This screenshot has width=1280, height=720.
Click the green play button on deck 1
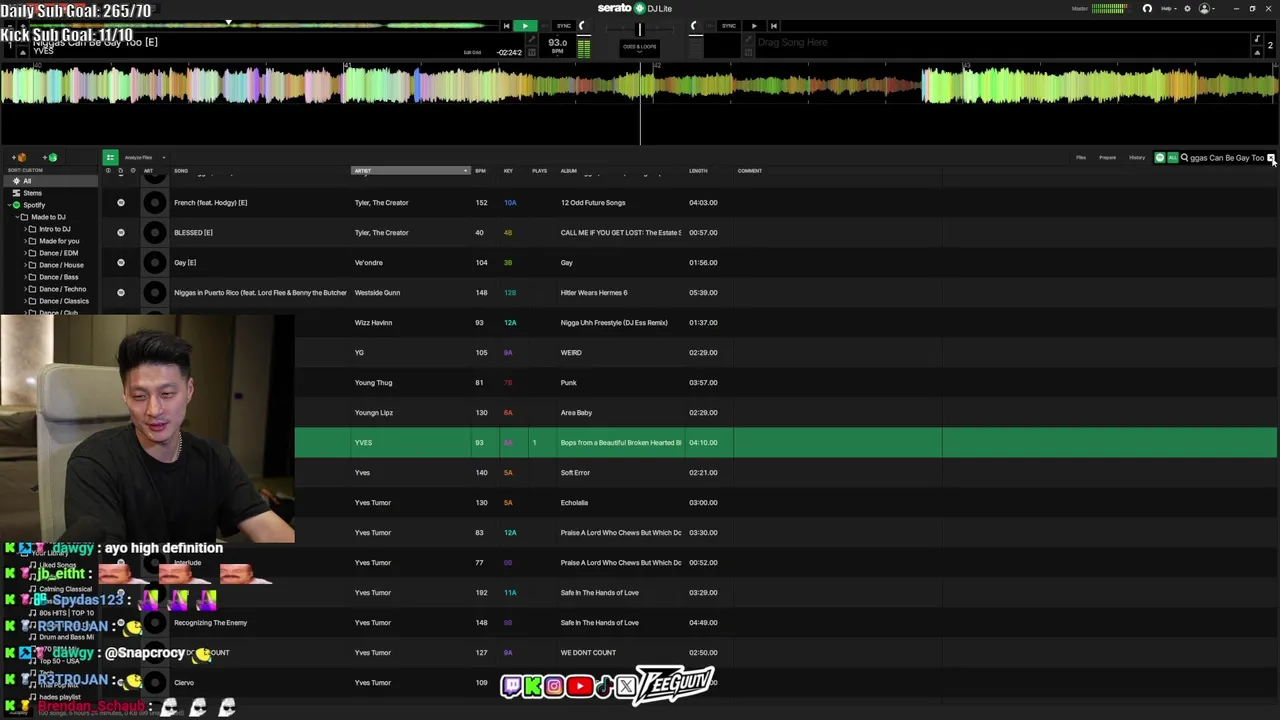pyautogui.click(x=524, y=26)
